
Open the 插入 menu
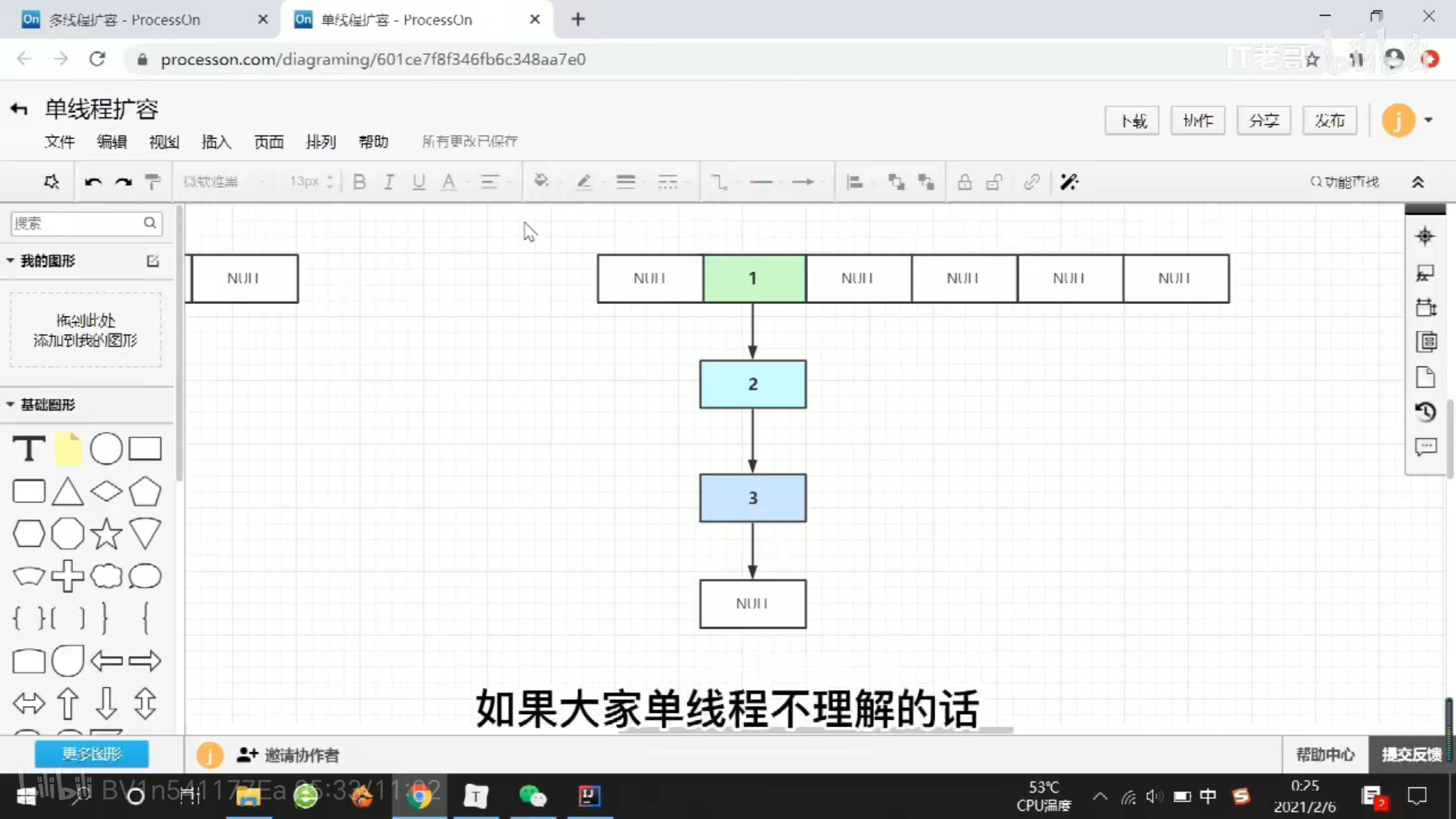point(216,142)
